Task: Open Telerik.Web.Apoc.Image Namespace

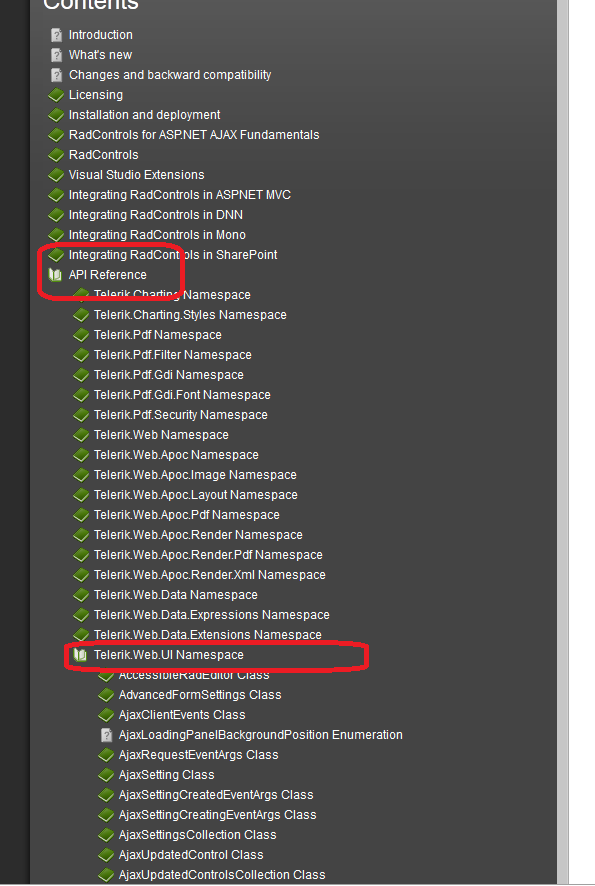Action: [x=195, y=475]
